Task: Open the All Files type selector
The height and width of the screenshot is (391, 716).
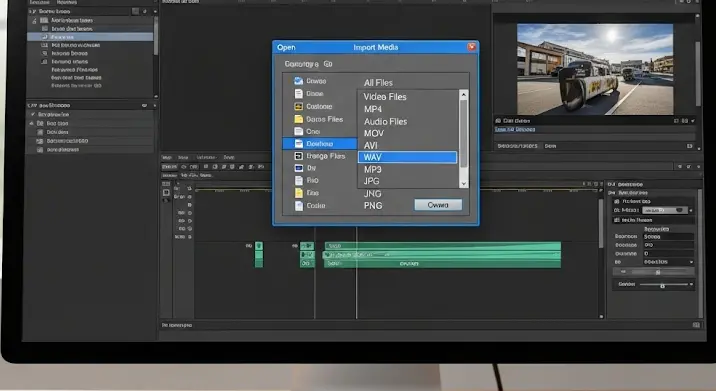Action: pyautogui.click(x=378, y=83)
